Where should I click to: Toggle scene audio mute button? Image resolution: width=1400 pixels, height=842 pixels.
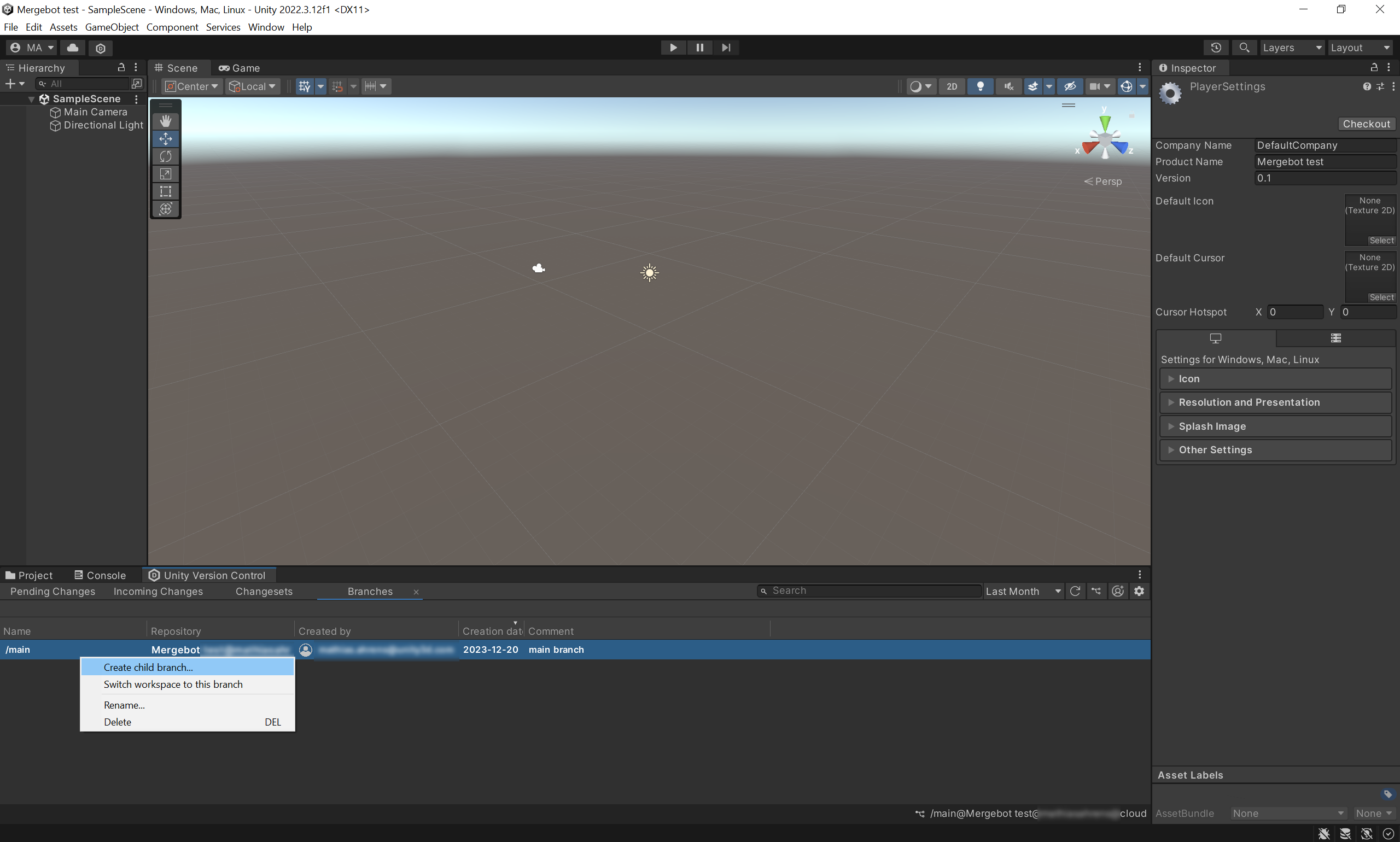pyautogui.click(x=1008, y=86)
